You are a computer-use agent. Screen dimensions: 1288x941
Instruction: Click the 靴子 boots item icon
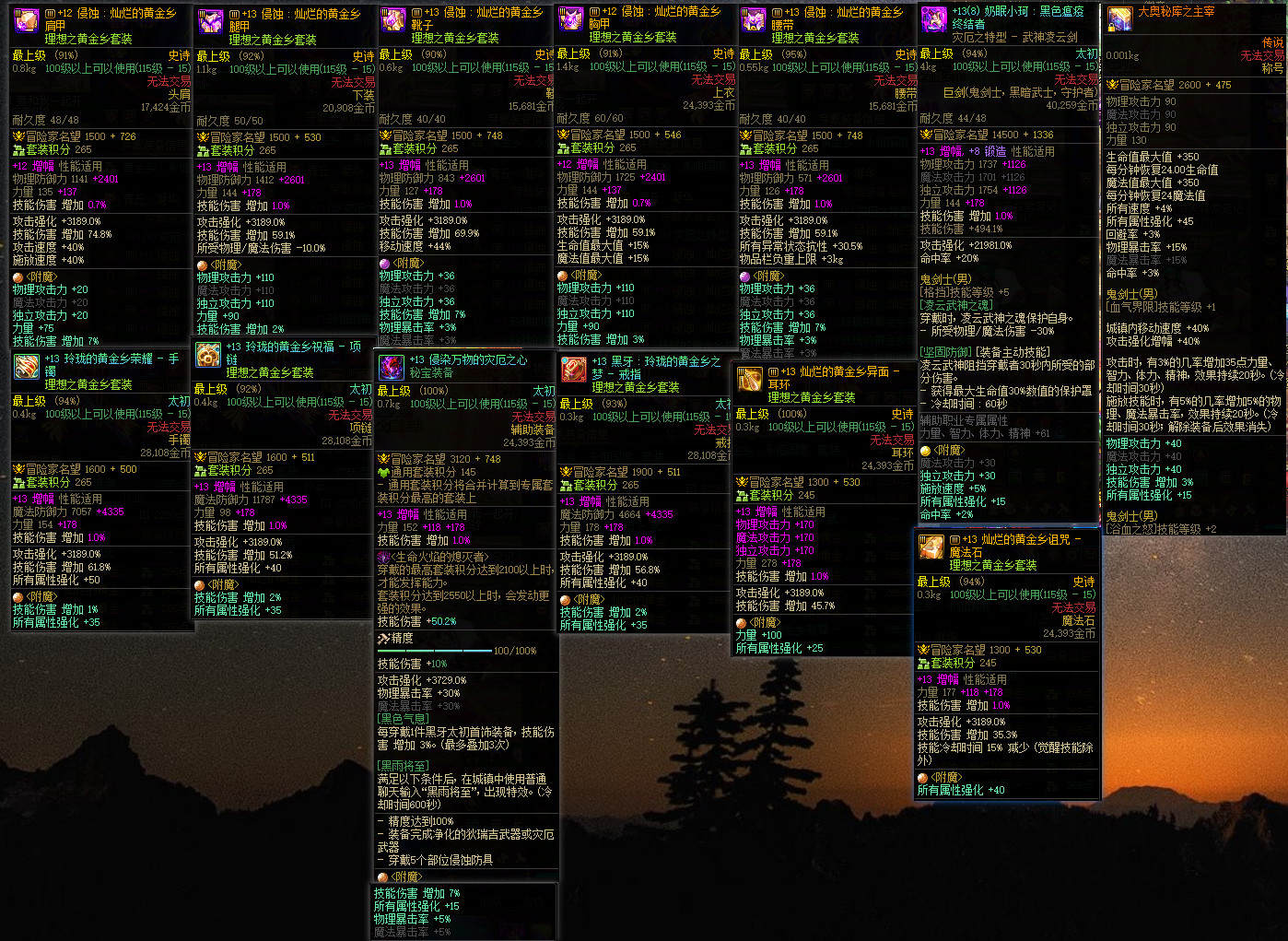(x=393, y=20)
